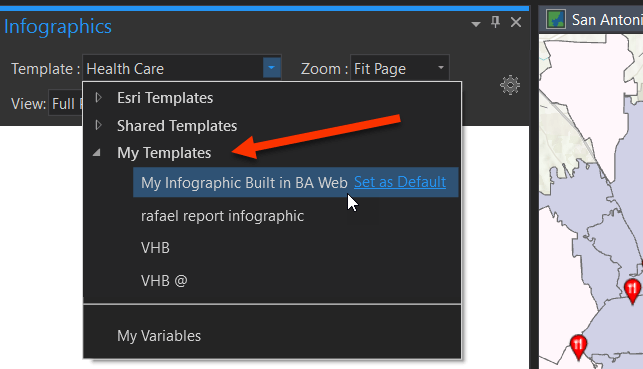Expand the Esri Templates group
643x369 pixels.
tap(98, 98)
